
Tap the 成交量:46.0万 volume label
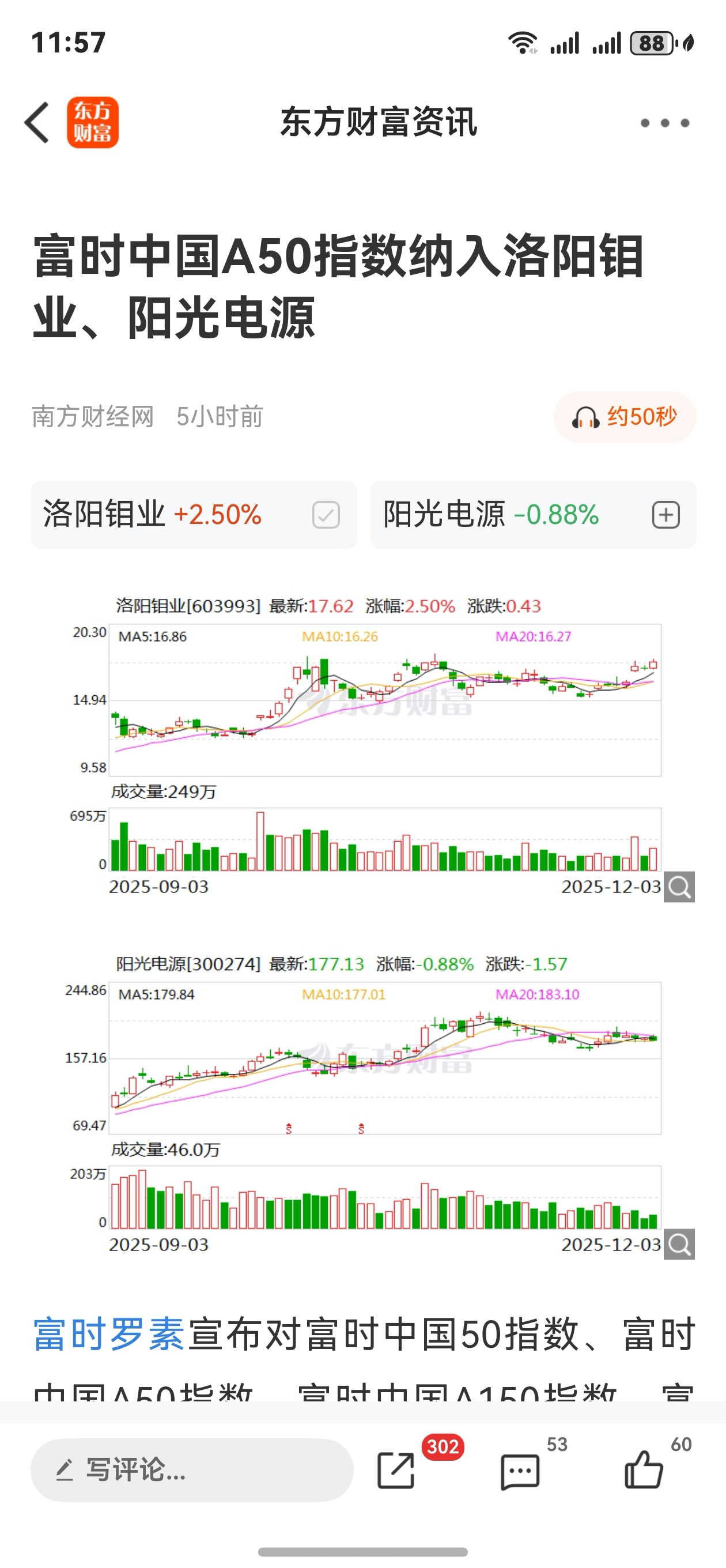(x=165, y=1149)
